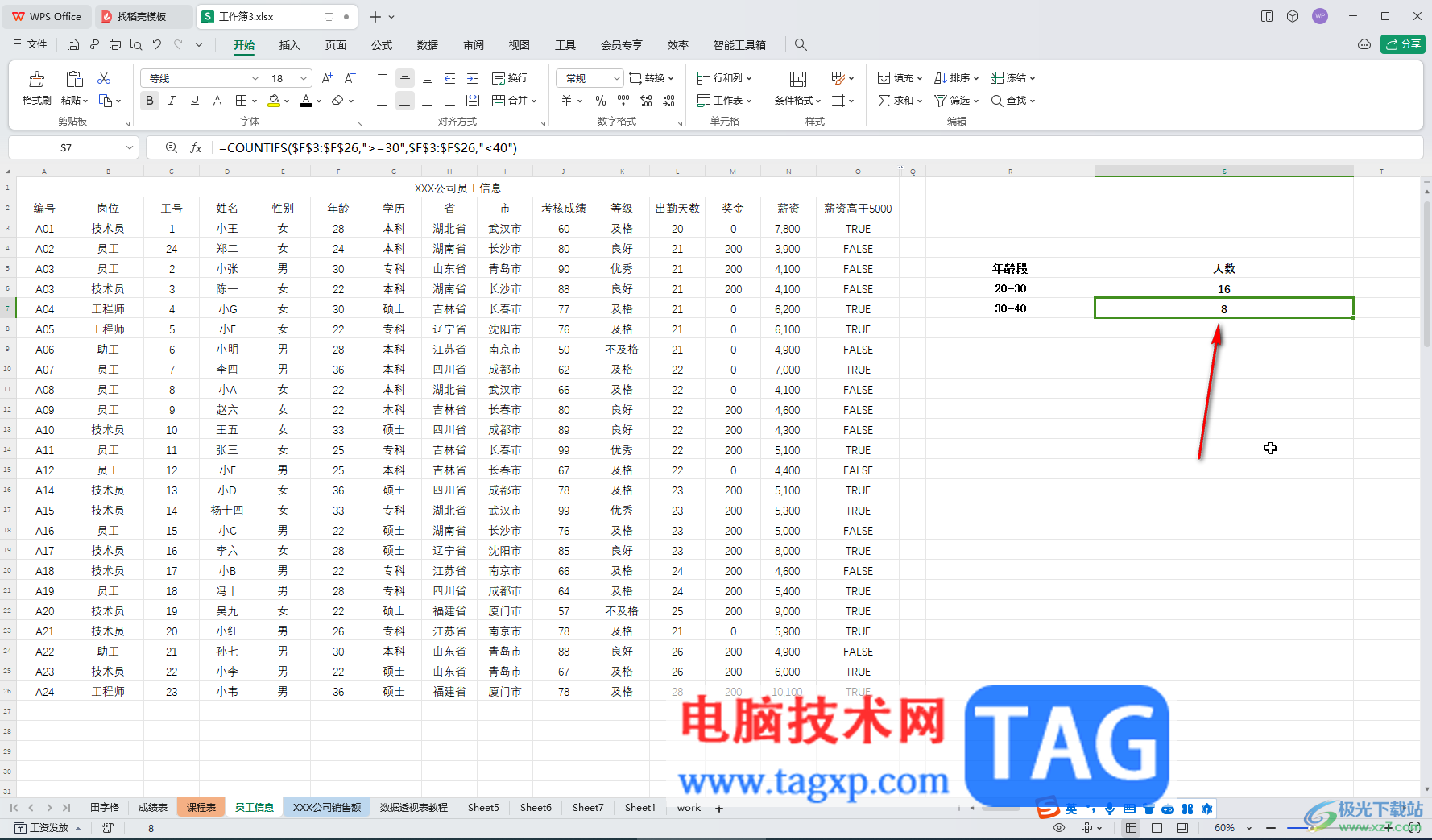Expand the Name Box dropdown for S7
1432x840 pixels.
129,147
